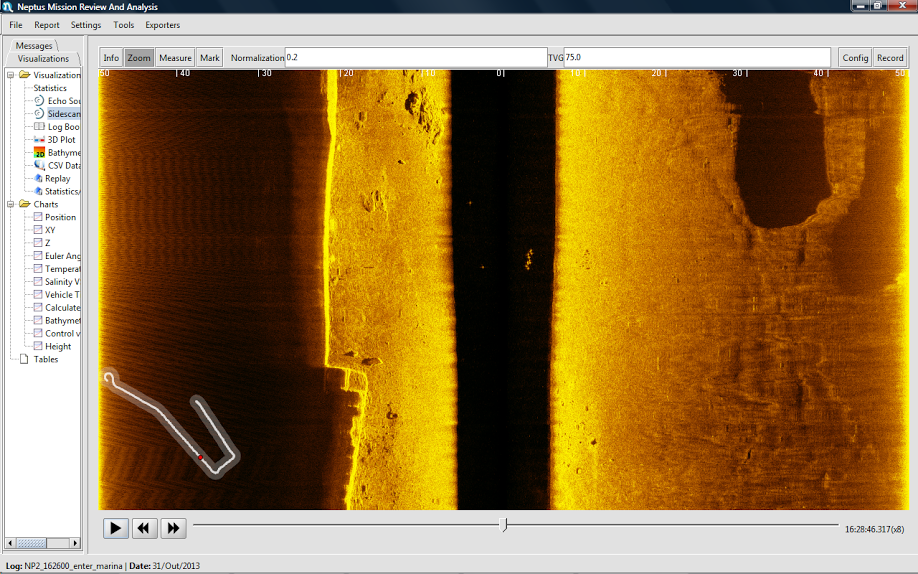The height and width of the screenshot is (574, 918).
Task: Click the TVG value field
Action: point(697,57)
